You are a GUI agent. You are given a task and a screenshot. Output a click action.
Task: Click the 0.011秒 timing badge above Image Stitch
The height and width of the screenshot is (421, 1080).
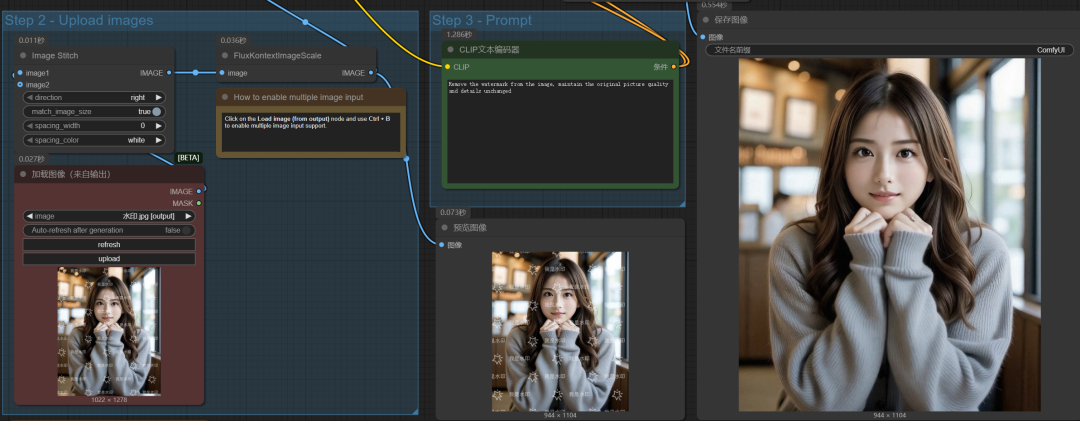pos(31,41)
